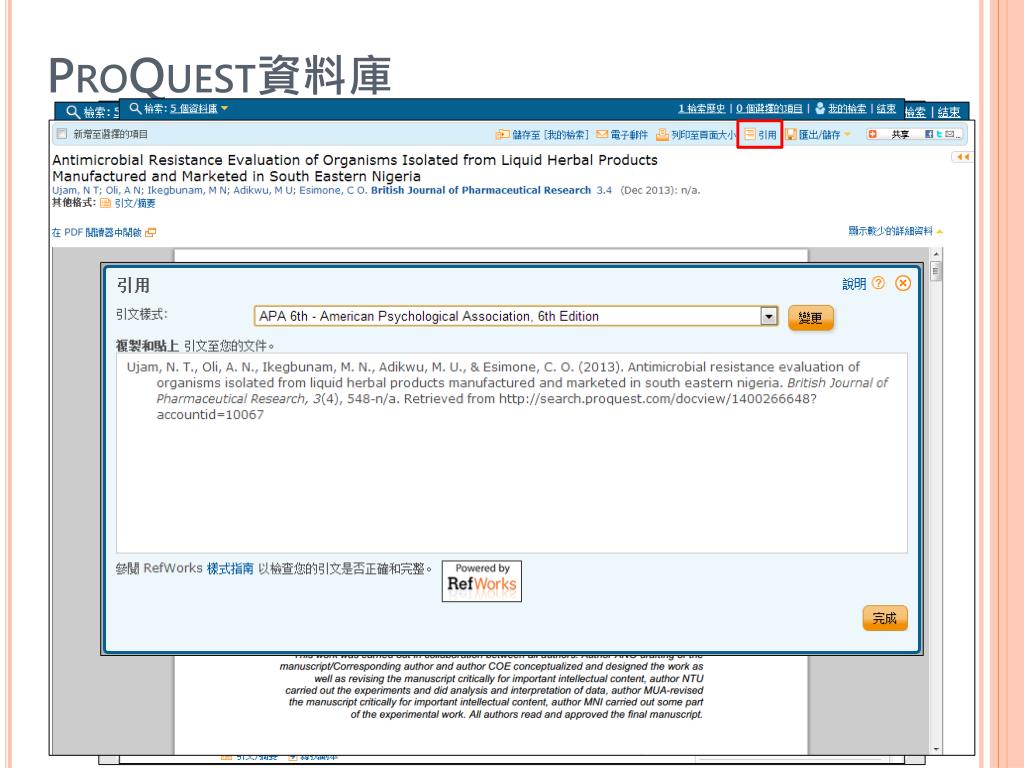Click the 電子郵件 email option

622,135
